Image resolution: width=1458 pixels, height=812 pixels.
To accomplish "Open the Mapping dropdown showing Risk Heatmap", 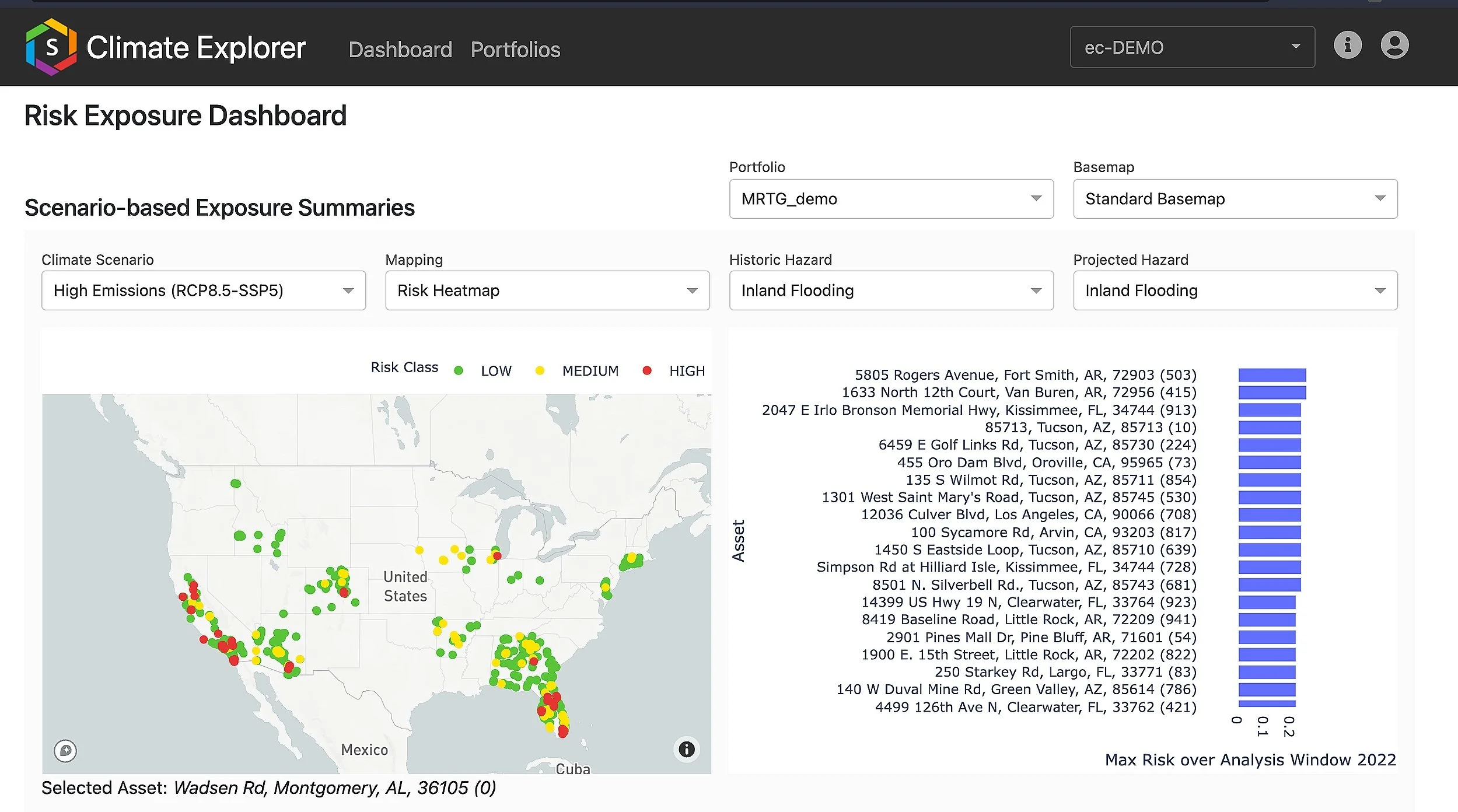I will point(547,290).
